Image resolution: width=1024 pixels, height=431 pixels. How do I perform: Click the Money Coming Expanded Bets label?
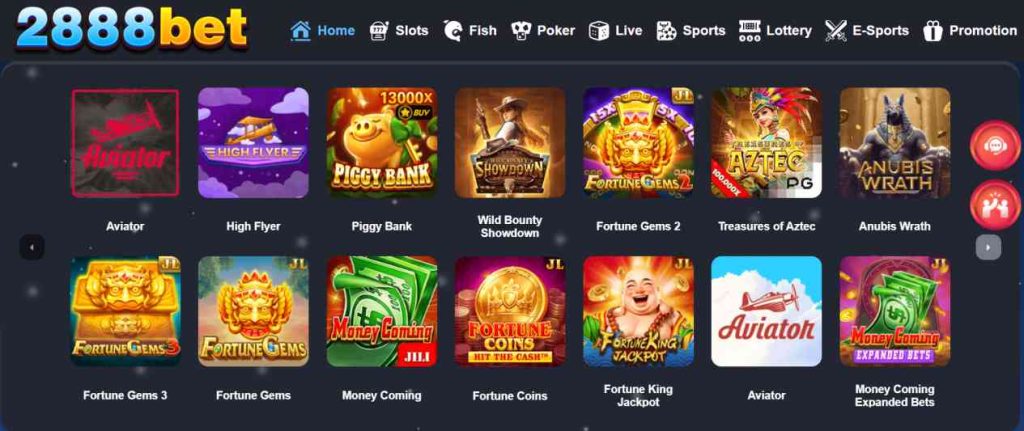click(x=895, y=396)
